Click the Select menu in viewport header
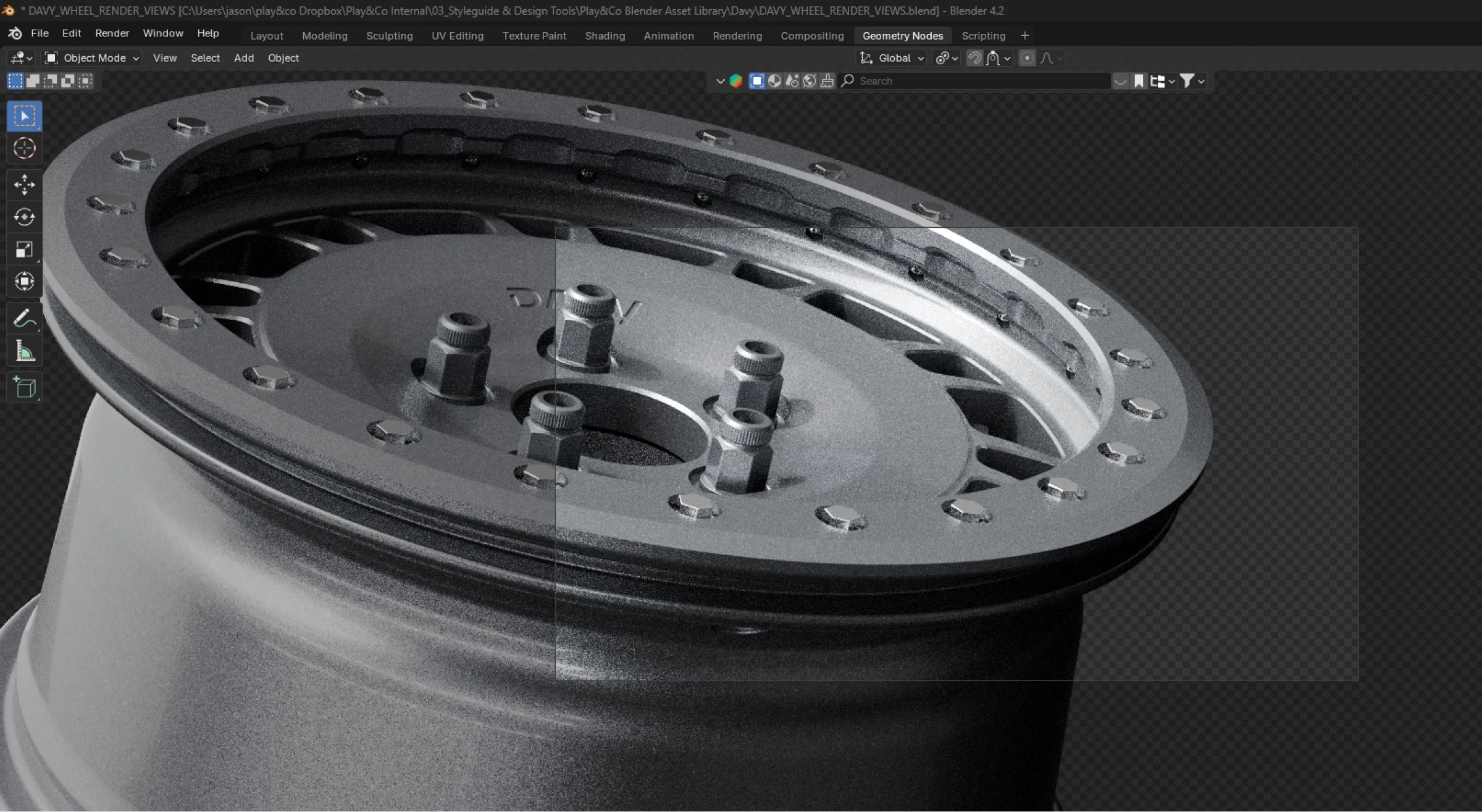Screen dimensions: 1482x812 click(x=205, y=57)
